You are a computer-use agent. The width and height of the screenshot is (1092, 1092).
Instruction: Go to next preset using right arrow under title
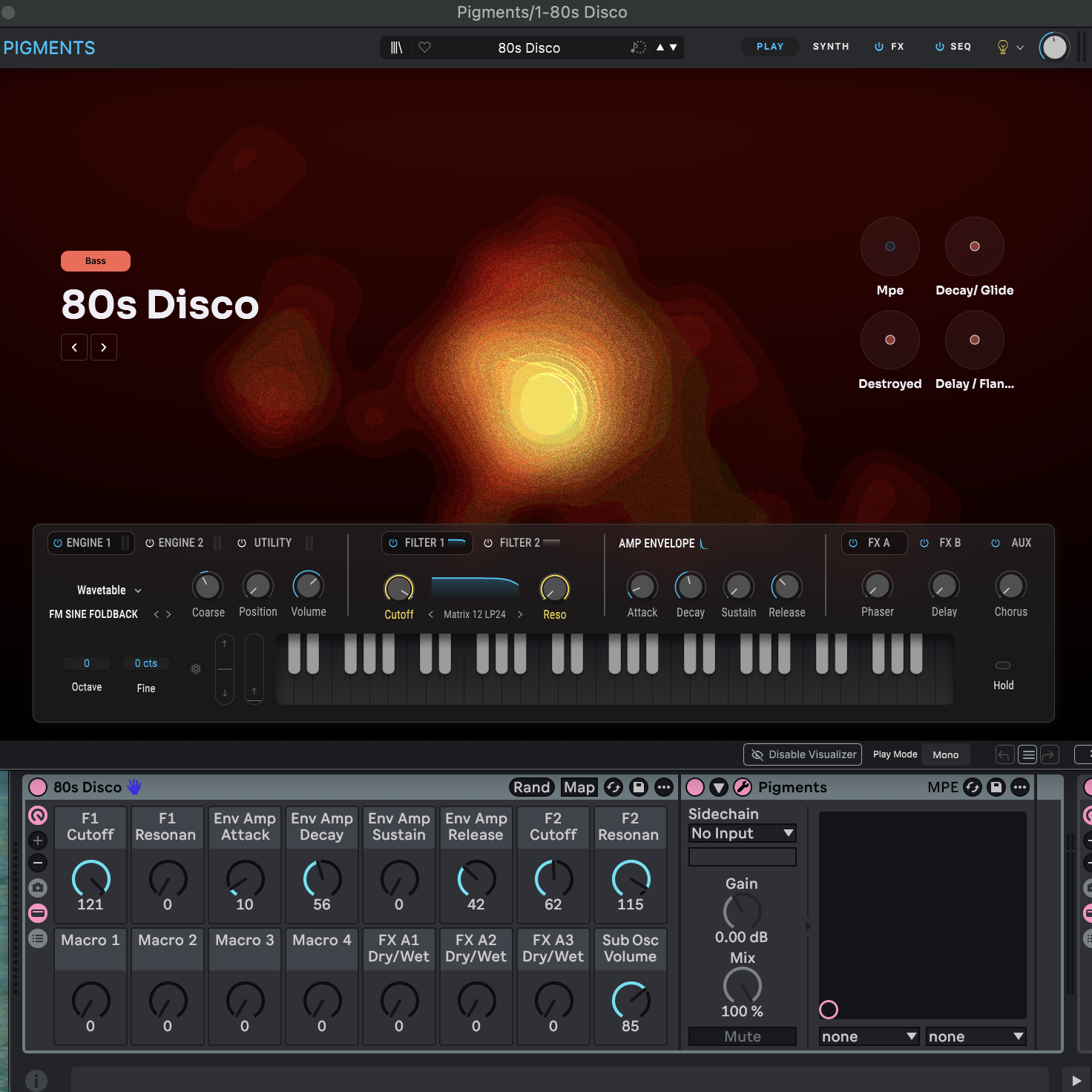coord(104,347)
